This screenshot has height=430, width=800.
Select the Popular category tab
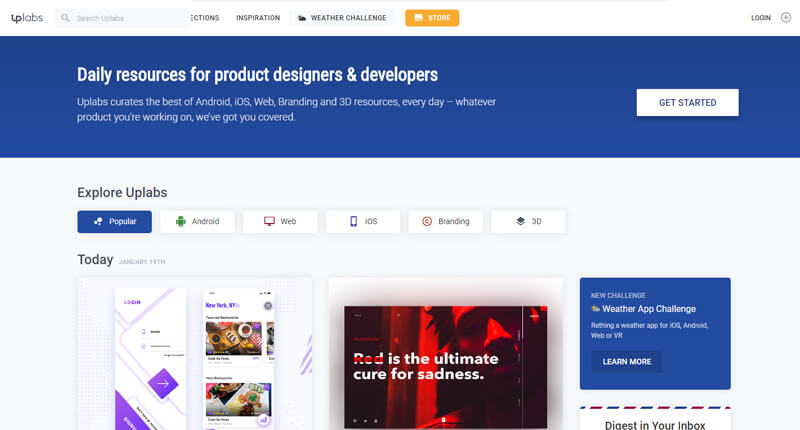click(x=114, y=221)
